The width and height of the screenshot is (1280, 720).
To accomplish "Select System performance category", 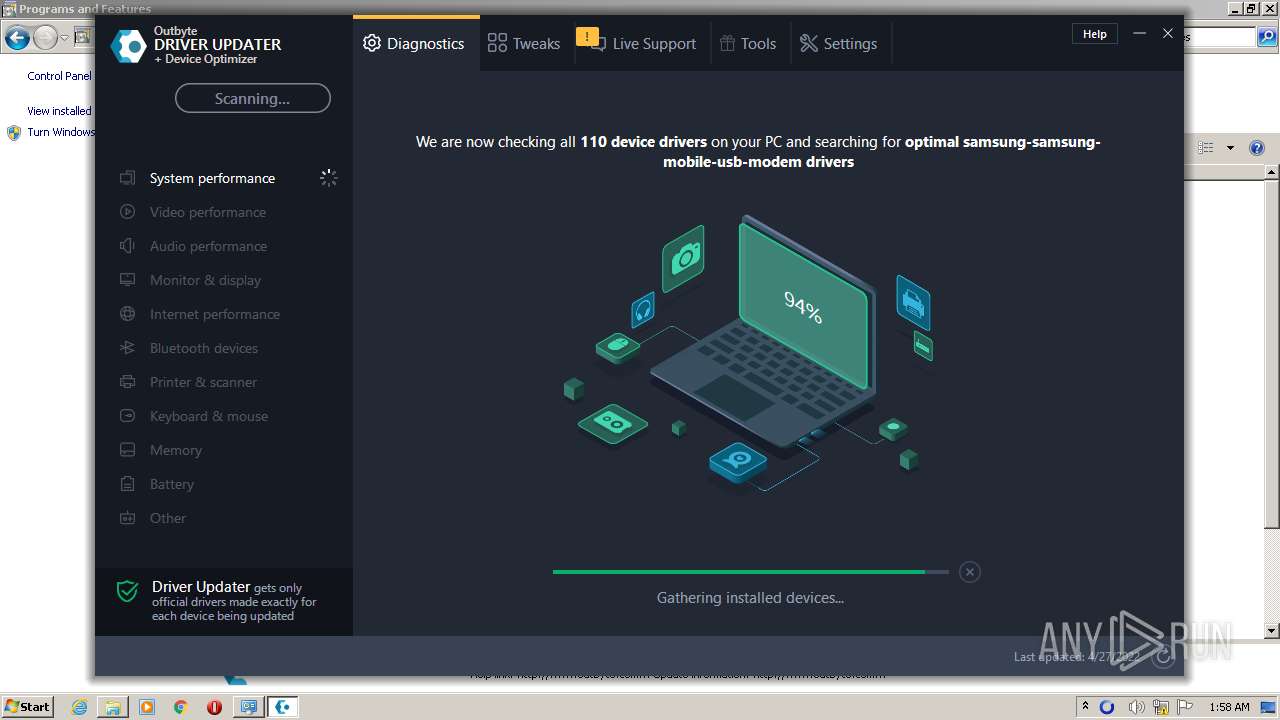I will click(x=212, y=178).
